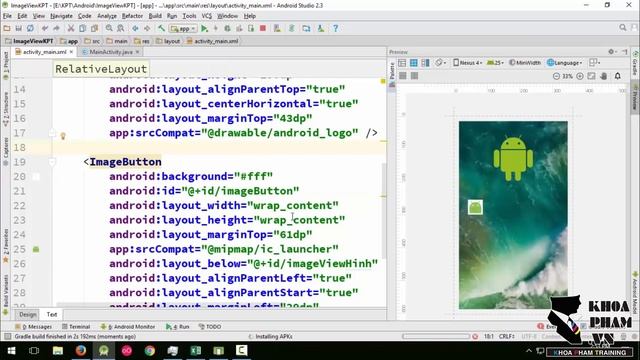The height and width of the screenshot is (360, 640).
Task: Click the fold end marker on line 17
Action: click(x=52, y=133)
